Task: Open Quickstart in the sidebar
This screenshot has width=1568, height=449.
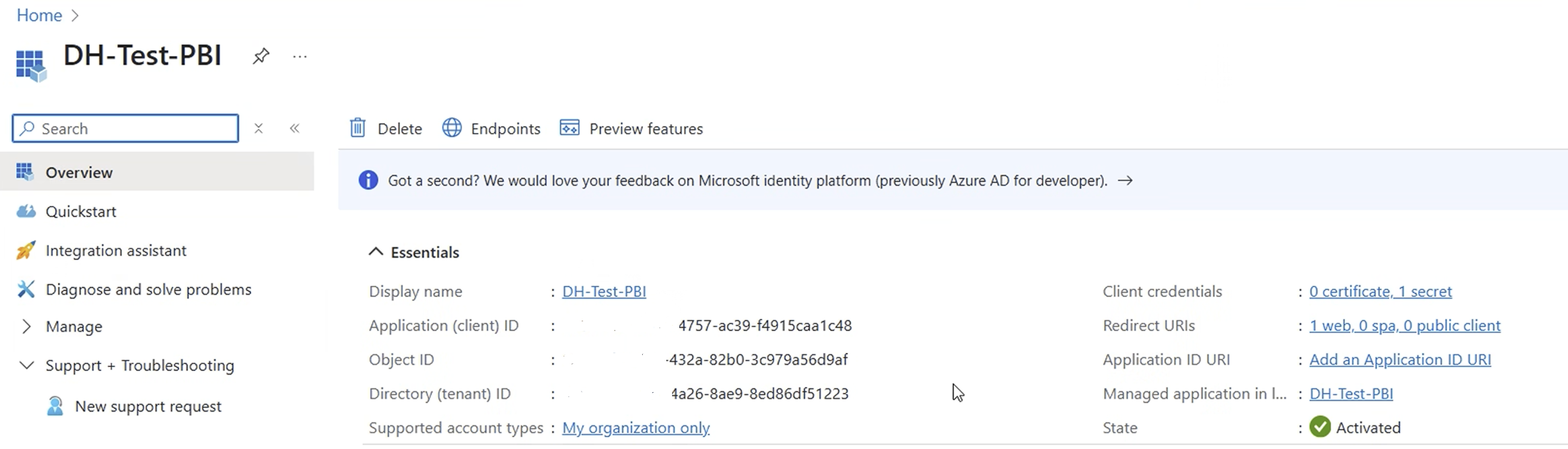Action: coord(80,211)
